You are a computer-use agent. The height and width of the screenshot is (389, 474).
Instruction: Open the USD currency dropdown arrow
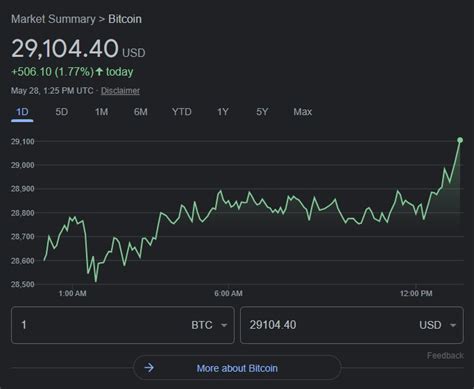[453, 325]
